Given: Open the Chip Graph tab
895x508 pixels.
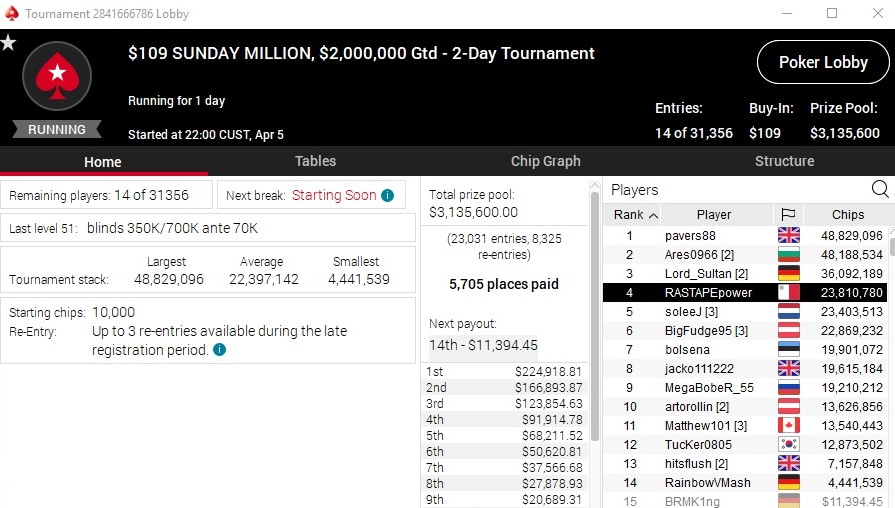Looking at the screenshot, I should 545,161.
